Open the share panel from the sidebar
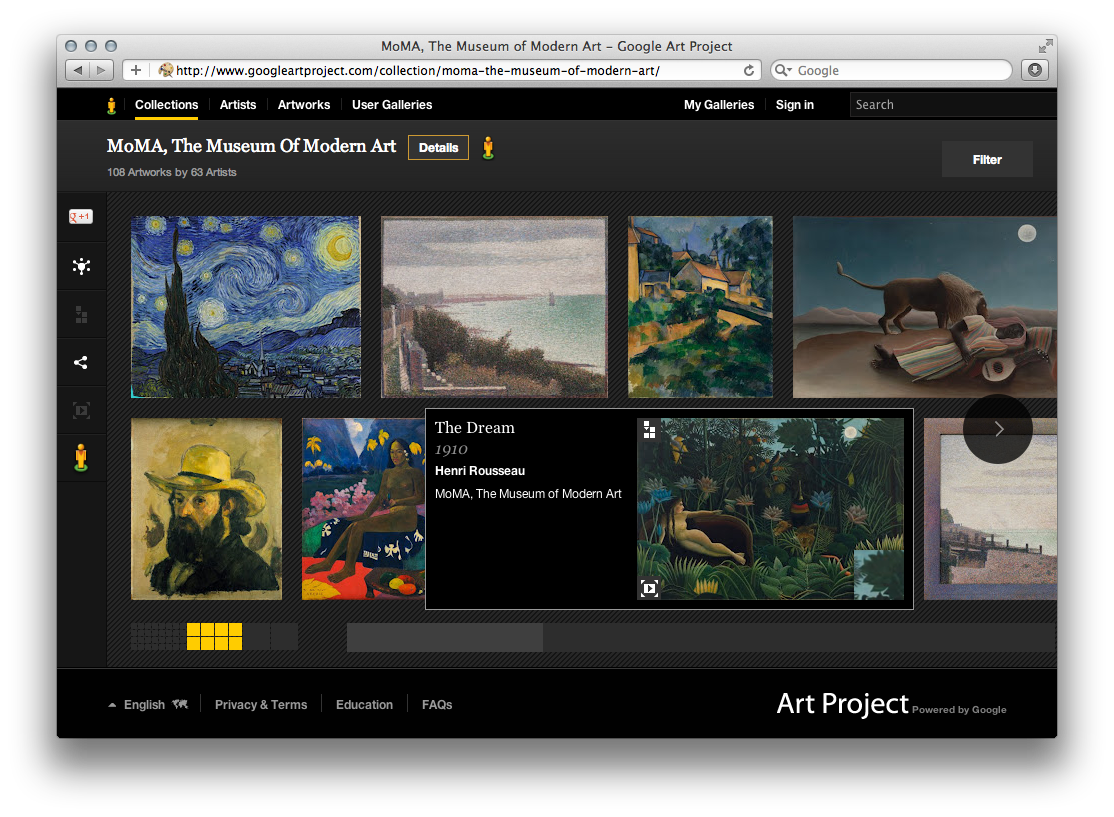Screen dimensions: 1114x817 click(x=81, y=362)
